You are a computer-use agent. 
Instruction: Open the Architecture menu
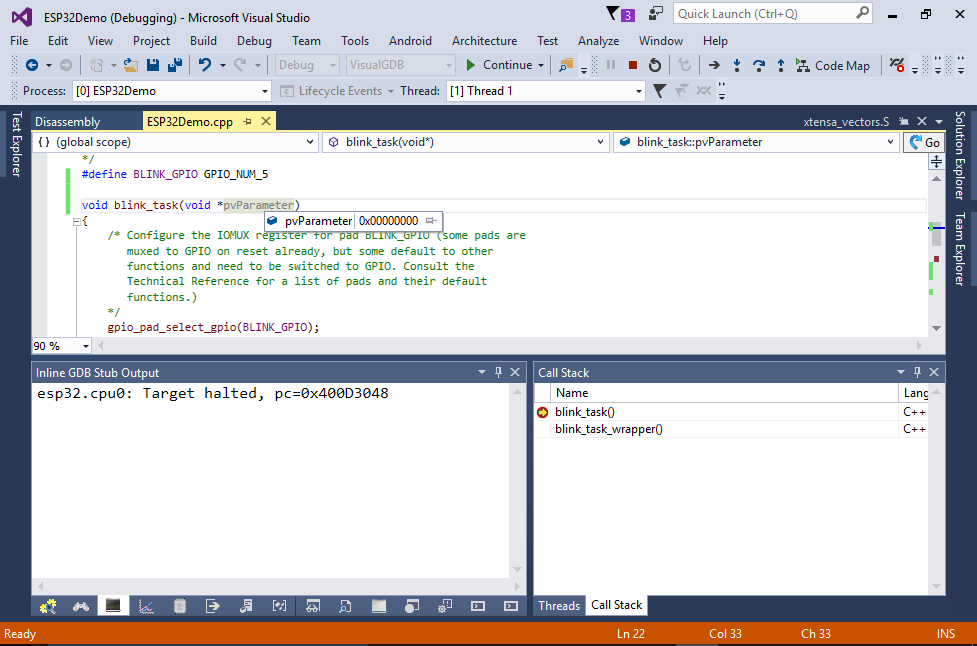[484, 40]
